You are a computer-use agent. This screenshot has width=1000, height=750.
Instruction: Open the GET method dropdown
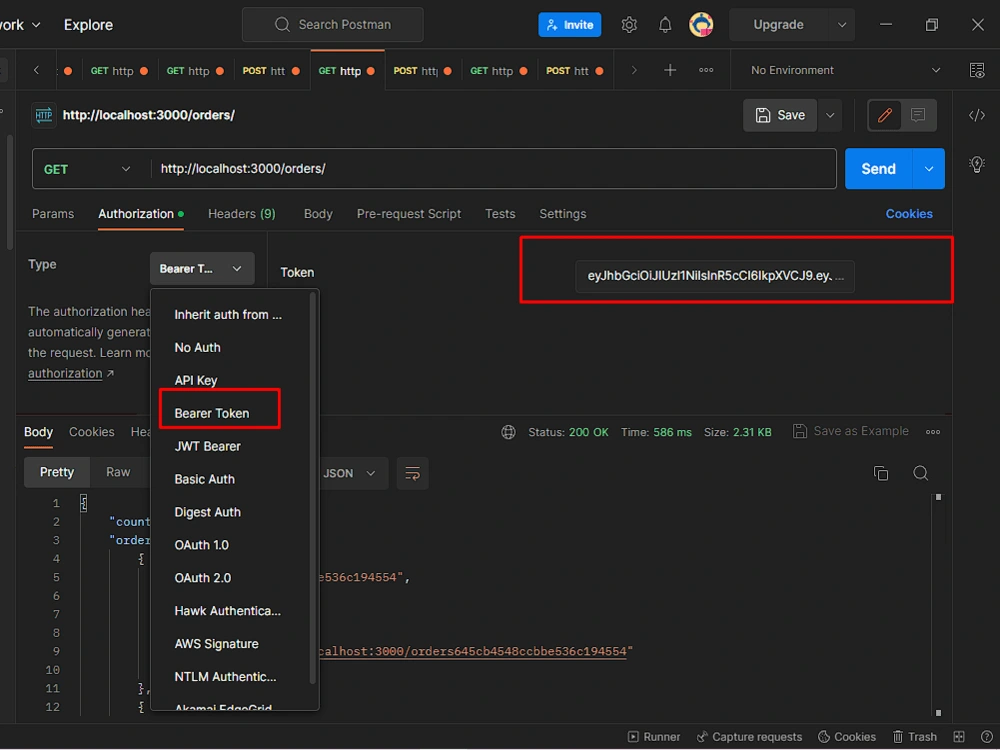[x=87, y=169]
